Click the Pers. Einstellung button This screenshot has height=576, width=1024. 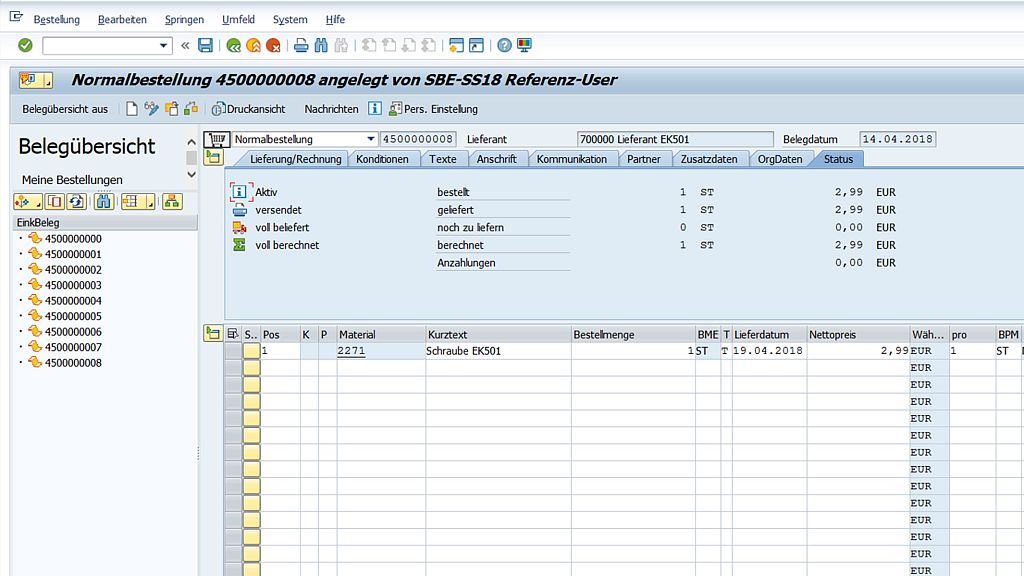click(x=434, y=109)
